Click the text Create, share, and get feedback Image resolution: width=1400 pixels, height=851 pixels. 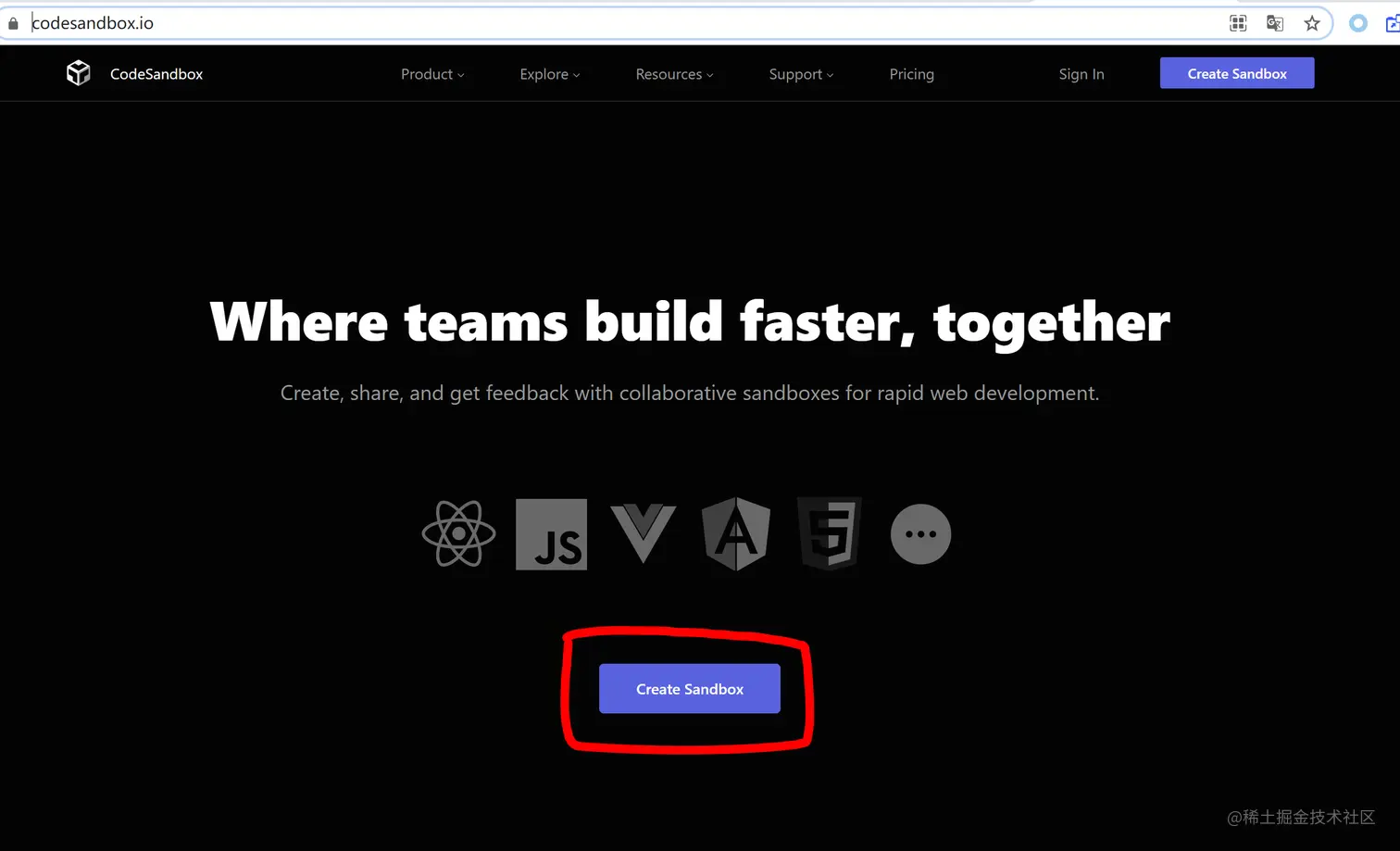(425, 394)
